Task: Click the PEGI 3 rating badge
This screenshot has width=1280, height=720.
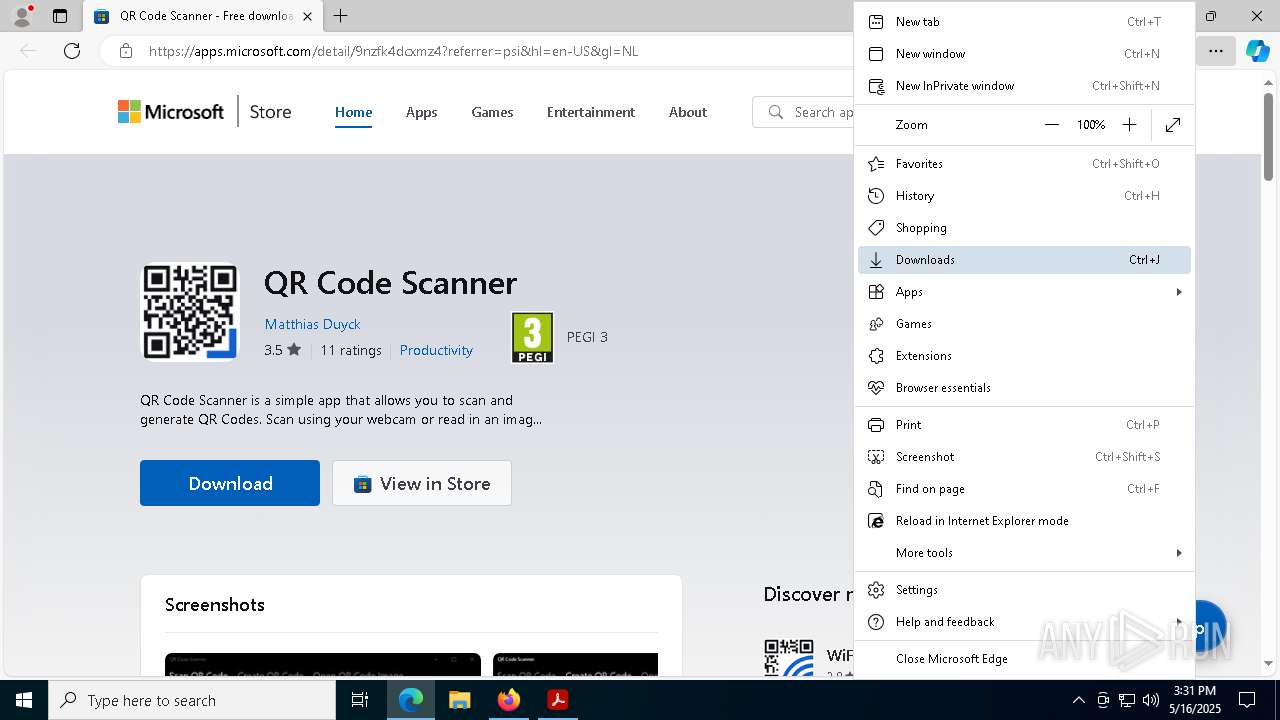Action: [532, 337]
